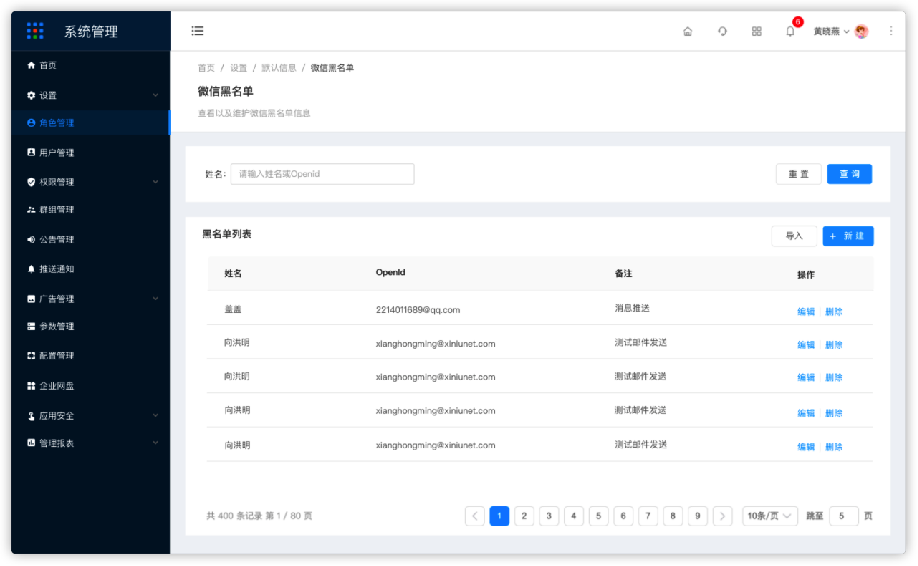Viewport: 918px width, 566px height.
Task: Expand the 广告管理 sidebar chevron
Action: coord(155,299)
